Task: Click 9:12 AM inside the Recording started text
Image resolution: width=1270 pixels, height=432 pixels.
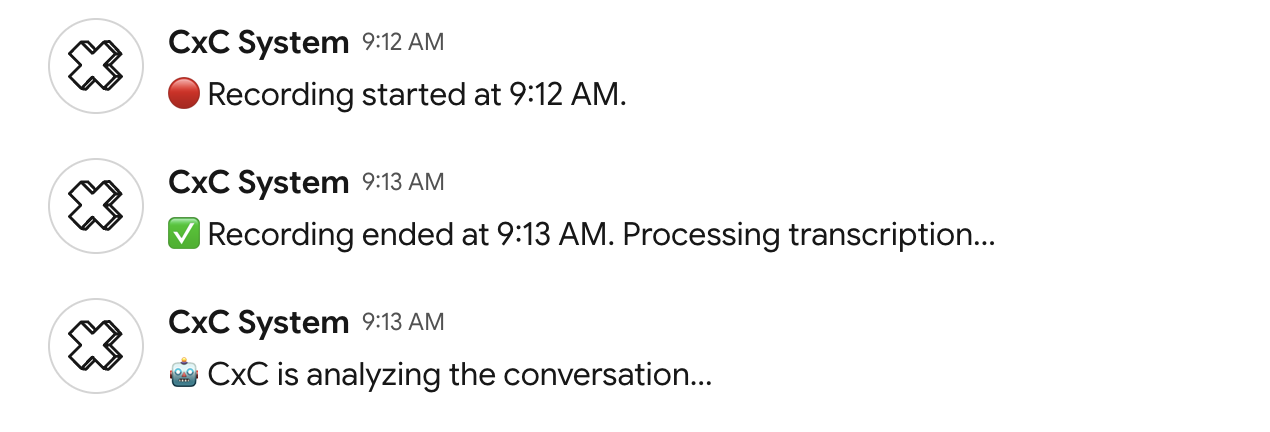Action: point(563,95)
